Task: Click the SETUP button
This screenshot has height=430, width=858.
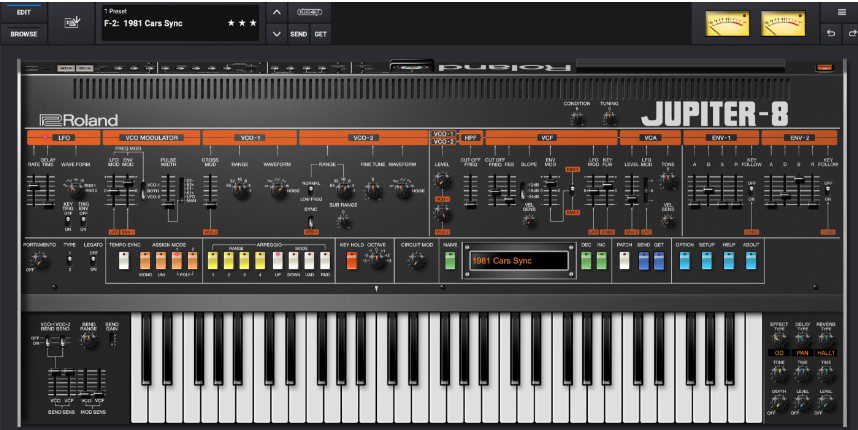Action: coord(707,261)
